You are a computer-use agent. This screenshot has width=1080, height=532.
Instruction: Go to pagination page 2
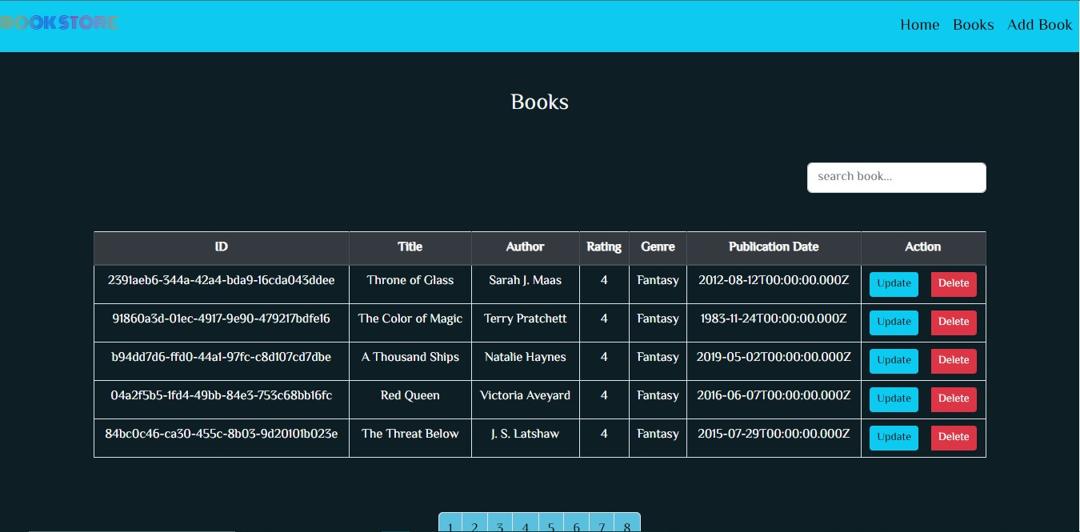click(x=475, y=523)
